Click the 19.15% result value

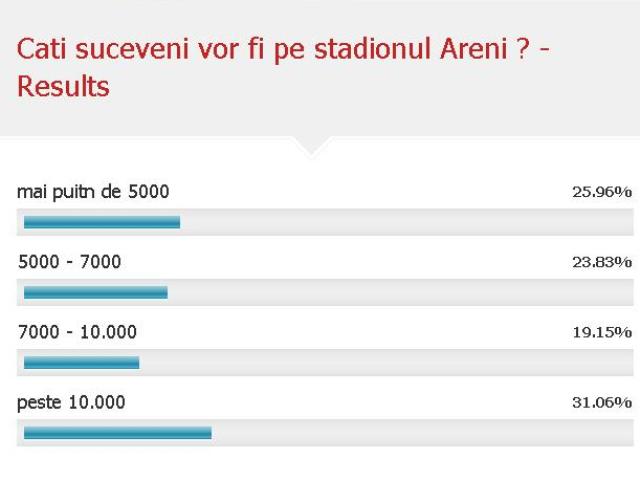click(x=602, y=332)
